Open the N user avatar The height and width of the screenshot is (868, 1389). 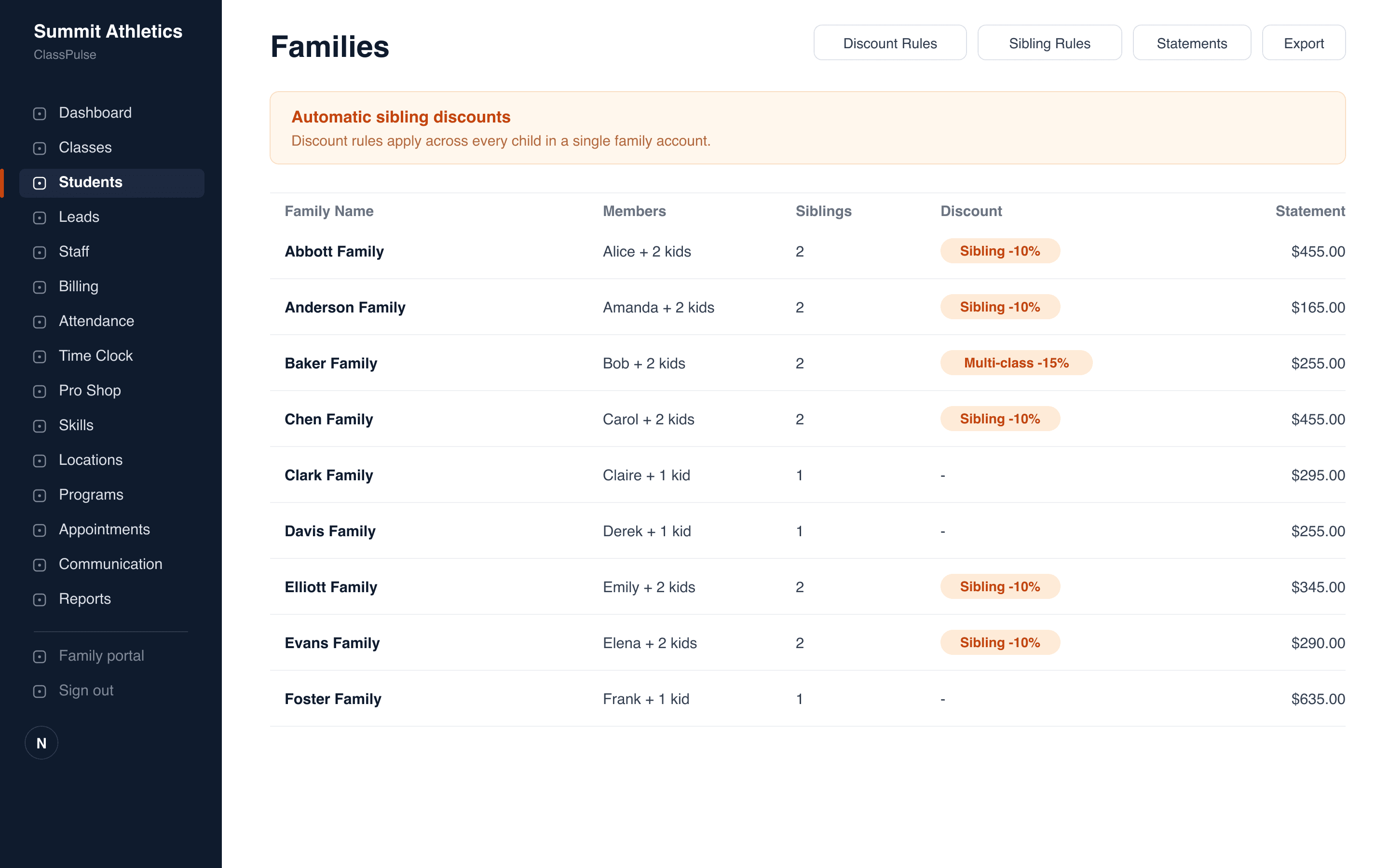tap(41, 743)
